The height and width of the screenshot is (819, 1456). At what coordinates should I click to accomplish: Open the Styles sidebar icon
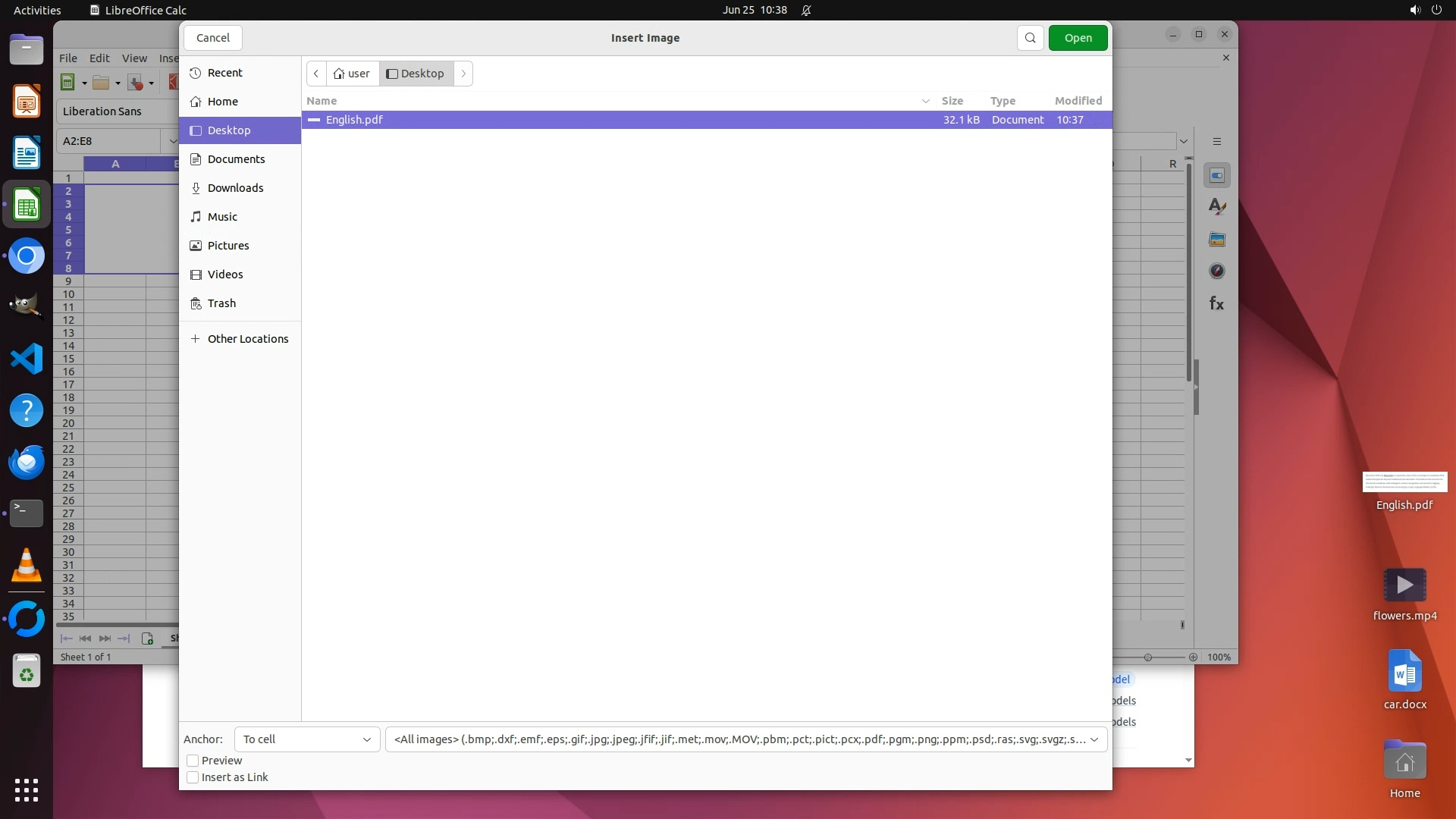point(1217,207)
